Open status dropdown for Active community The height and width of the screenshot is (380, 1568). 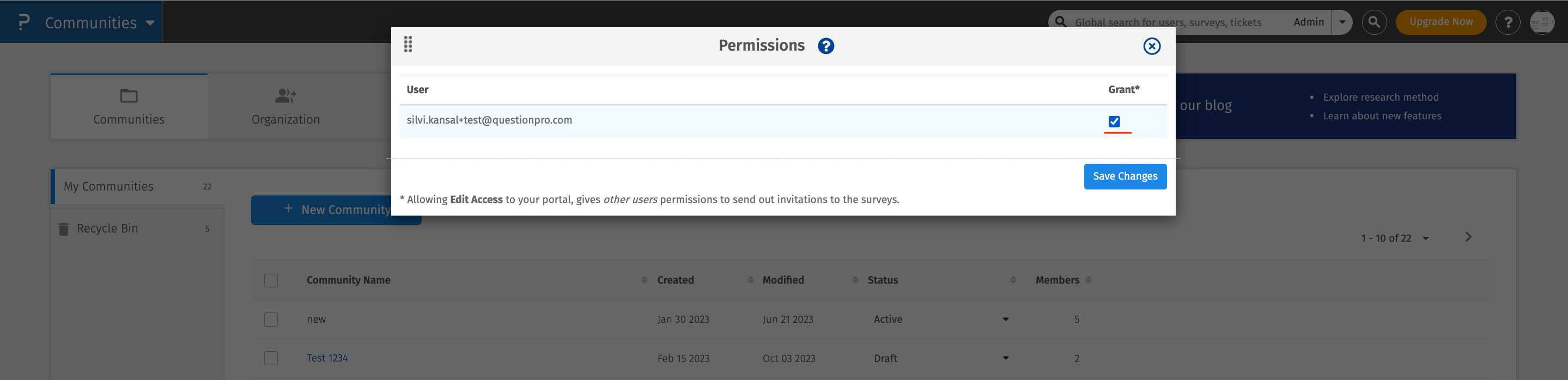[x=1006, y=319]
